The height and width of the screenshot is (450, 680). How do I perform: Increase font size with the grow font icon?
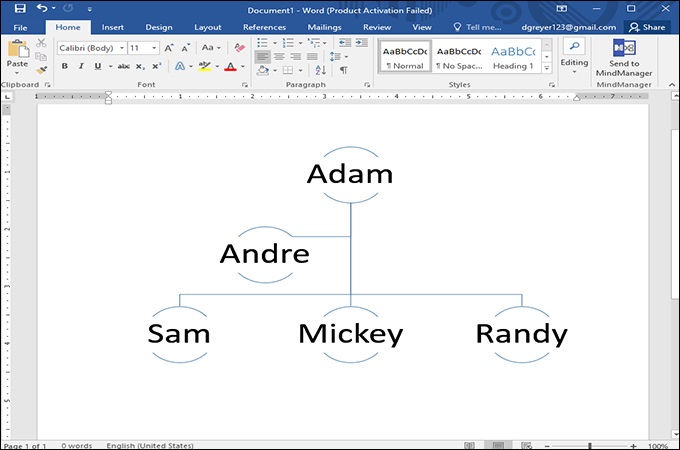[x=169, y=48]
